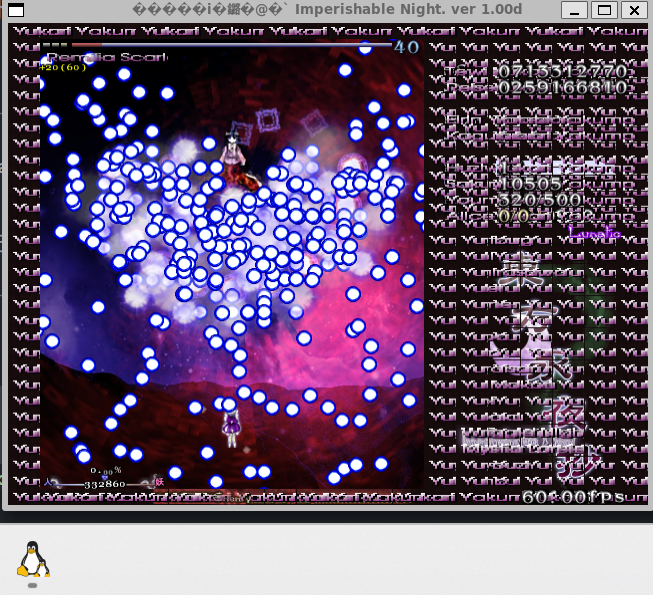Screen dimensions: 653x595
Task: Maximize the Imperishable Night window
Action: (604, 10)
